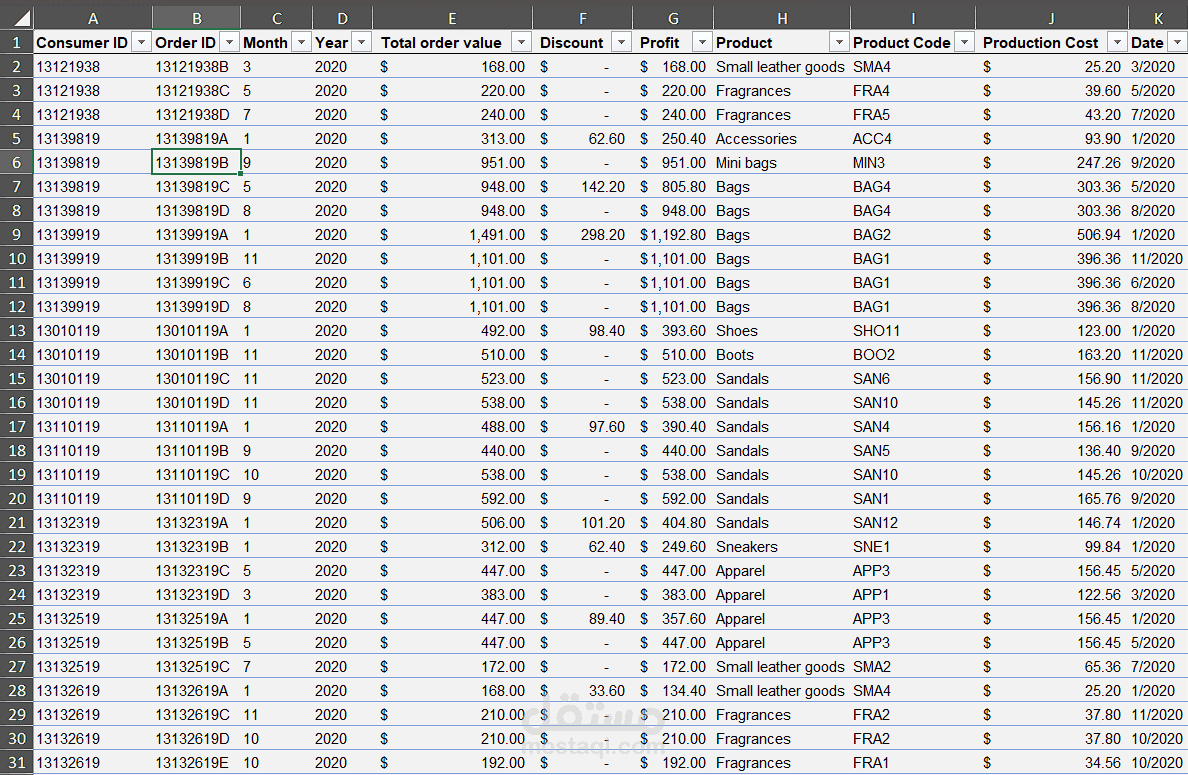Select the Boots product cell
The image size is (1188, 775).
click(782, 355)
